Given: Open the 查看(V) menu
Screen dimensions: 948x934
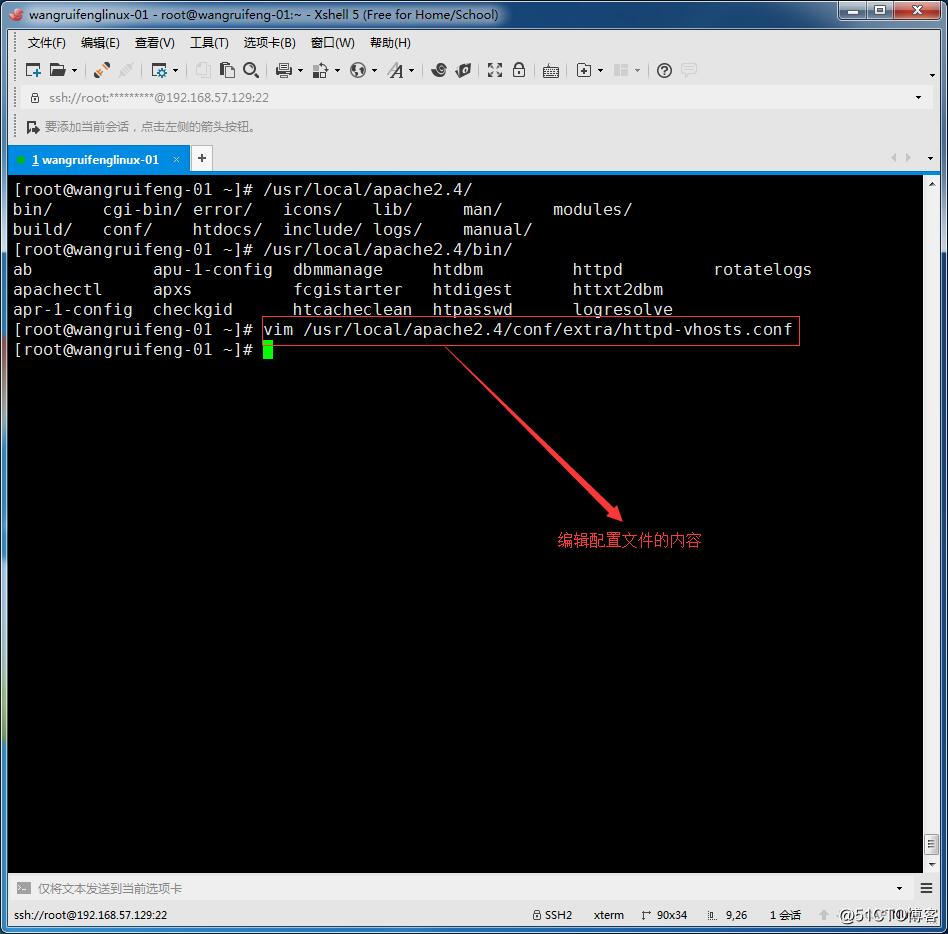Looking at the screenshot, I should coord(154,42).
